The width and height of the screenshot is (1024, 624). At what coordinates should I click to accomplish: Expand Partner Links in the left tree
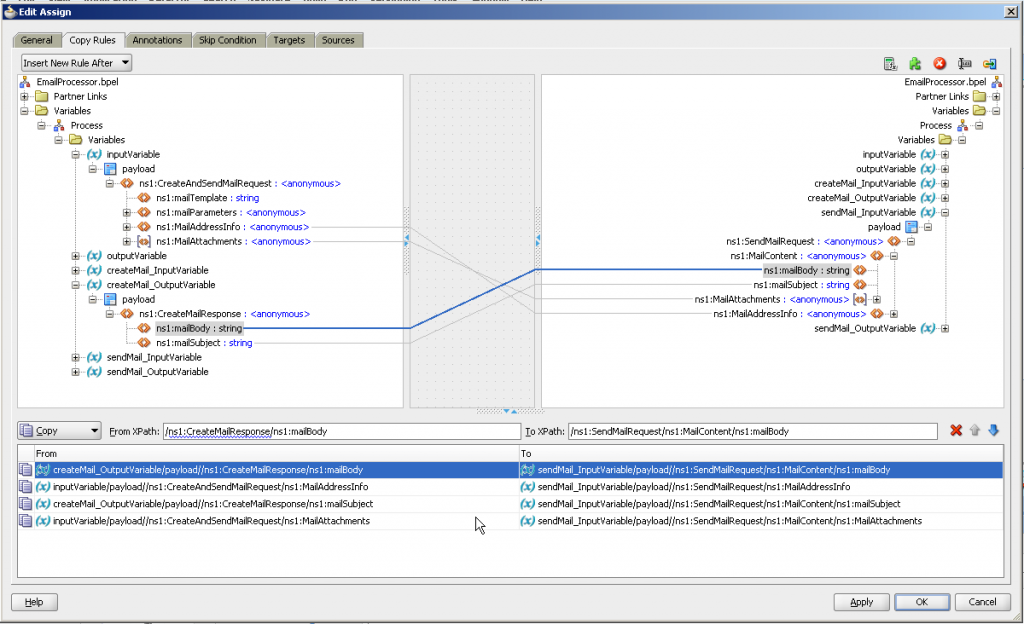[x=25, y=97]
